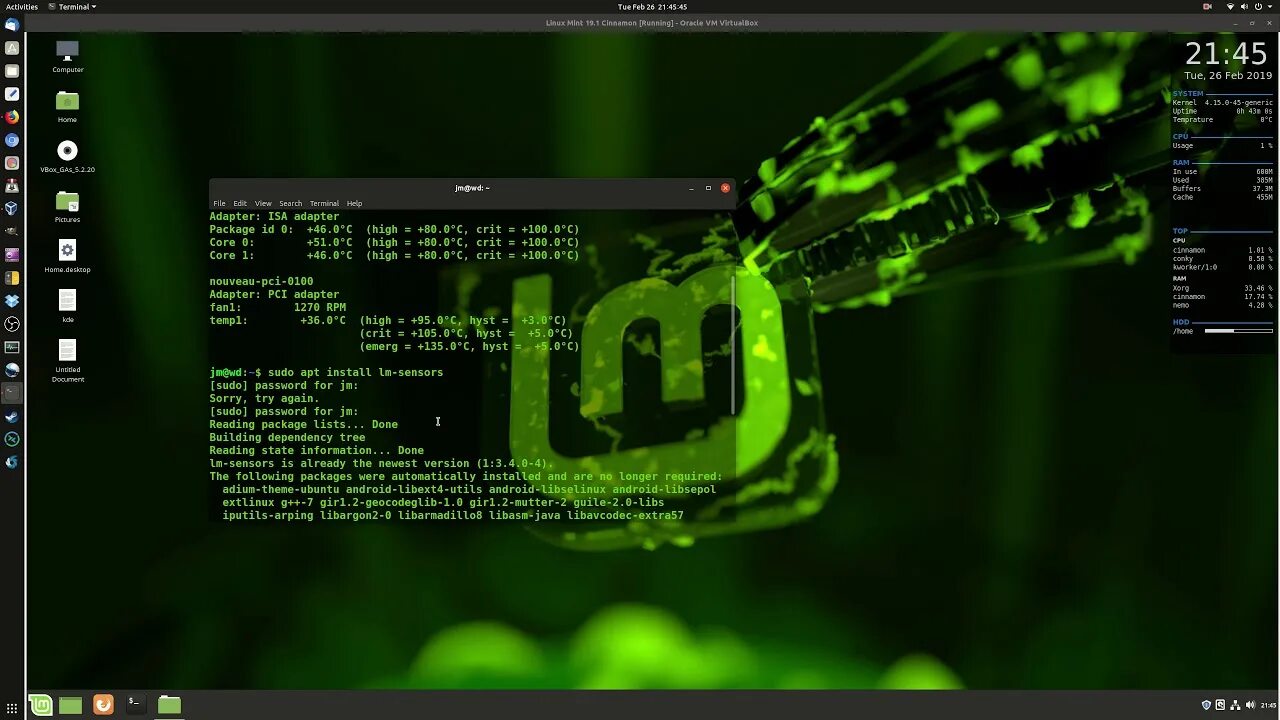This screenshot has width=1280, height=720.
Task: Open VirtualBox from the dock
Action: coord(12,209)
